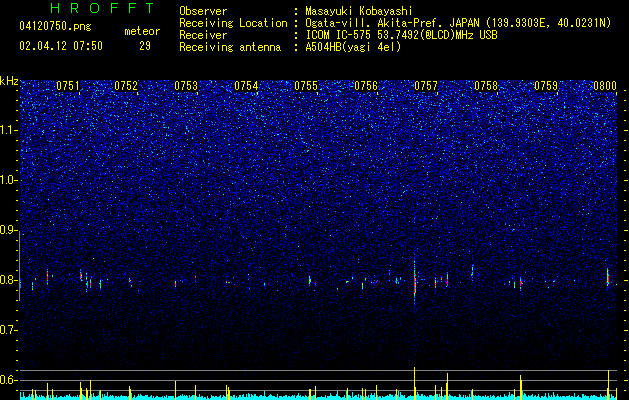The height and width of the screenshot is (400, 629).
Task: Click the 0753 time marker
Action: tap(186, 86)
